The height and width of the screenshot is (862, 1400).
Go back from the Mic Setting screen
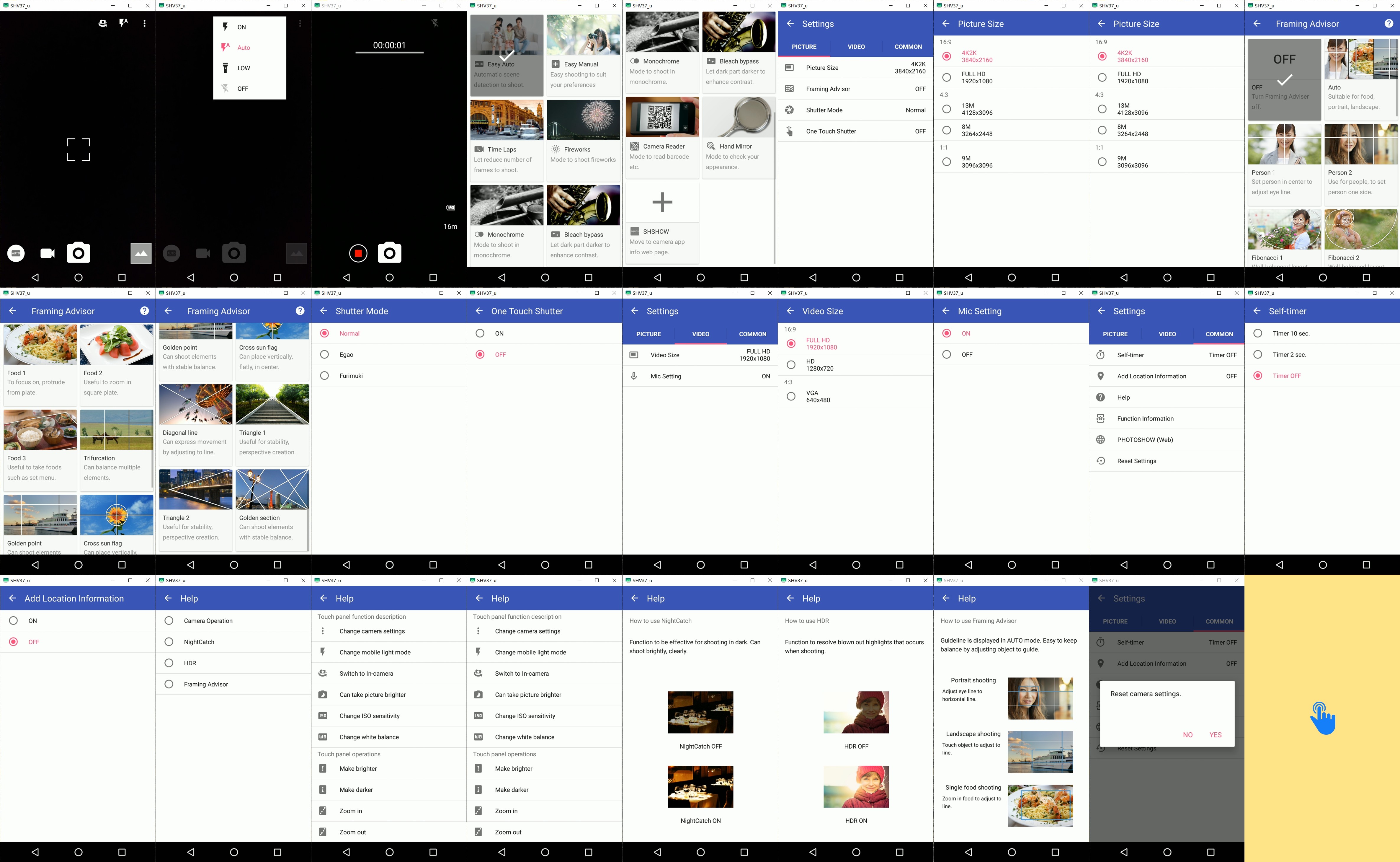[x=945, y=311]
